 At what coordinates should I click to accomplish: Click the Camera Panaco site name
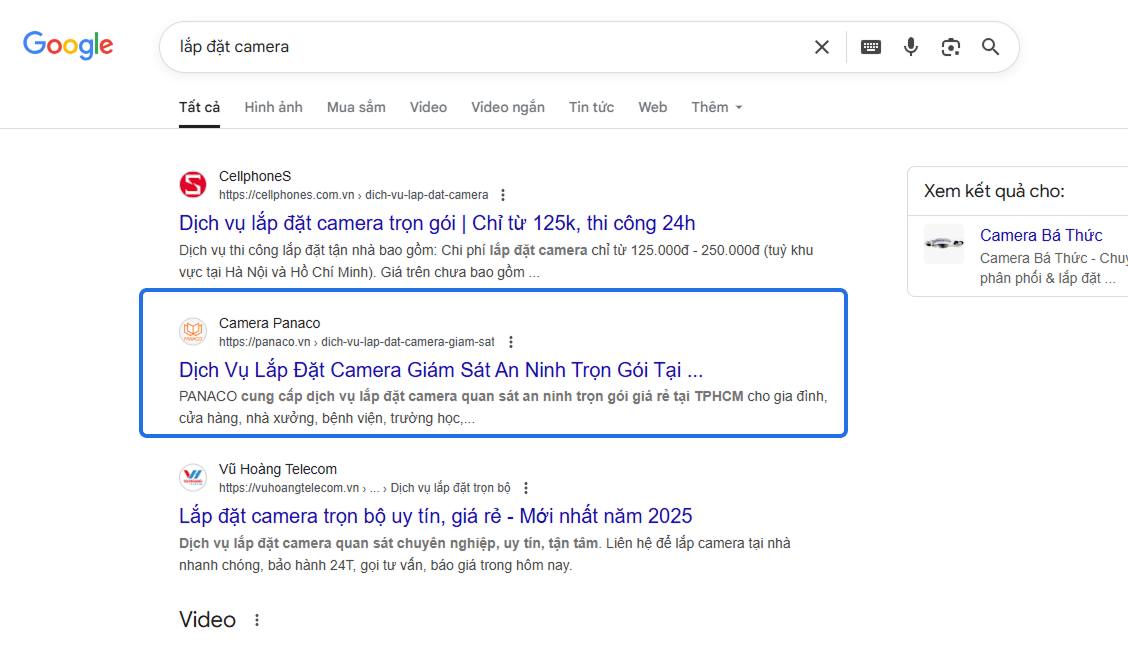270,323
